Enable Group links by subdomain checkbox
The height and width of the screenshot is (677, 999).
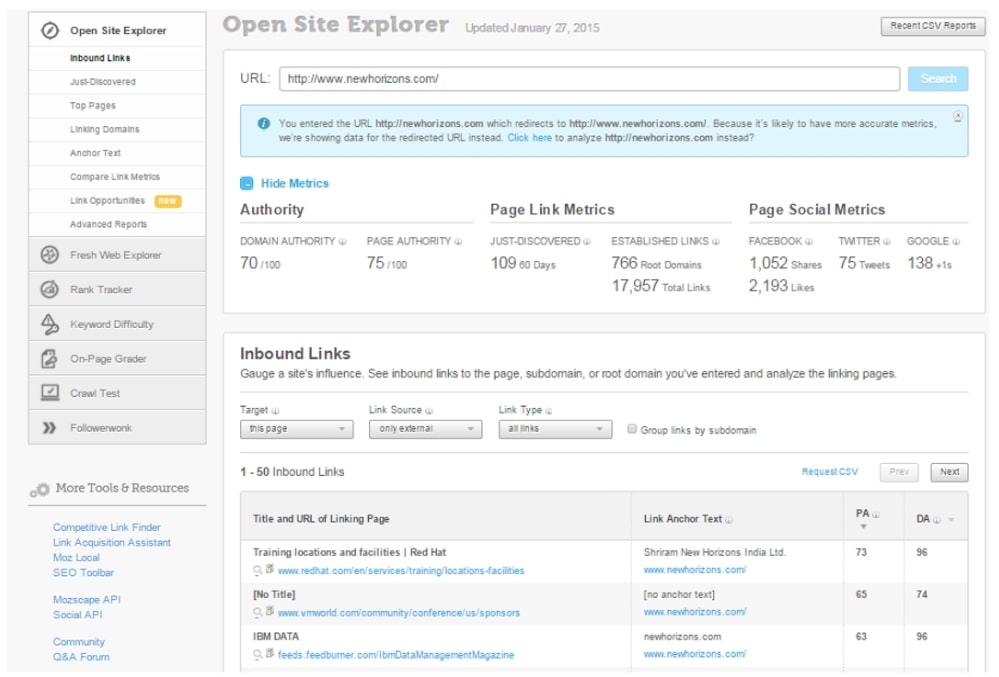(x=632, y=429)
